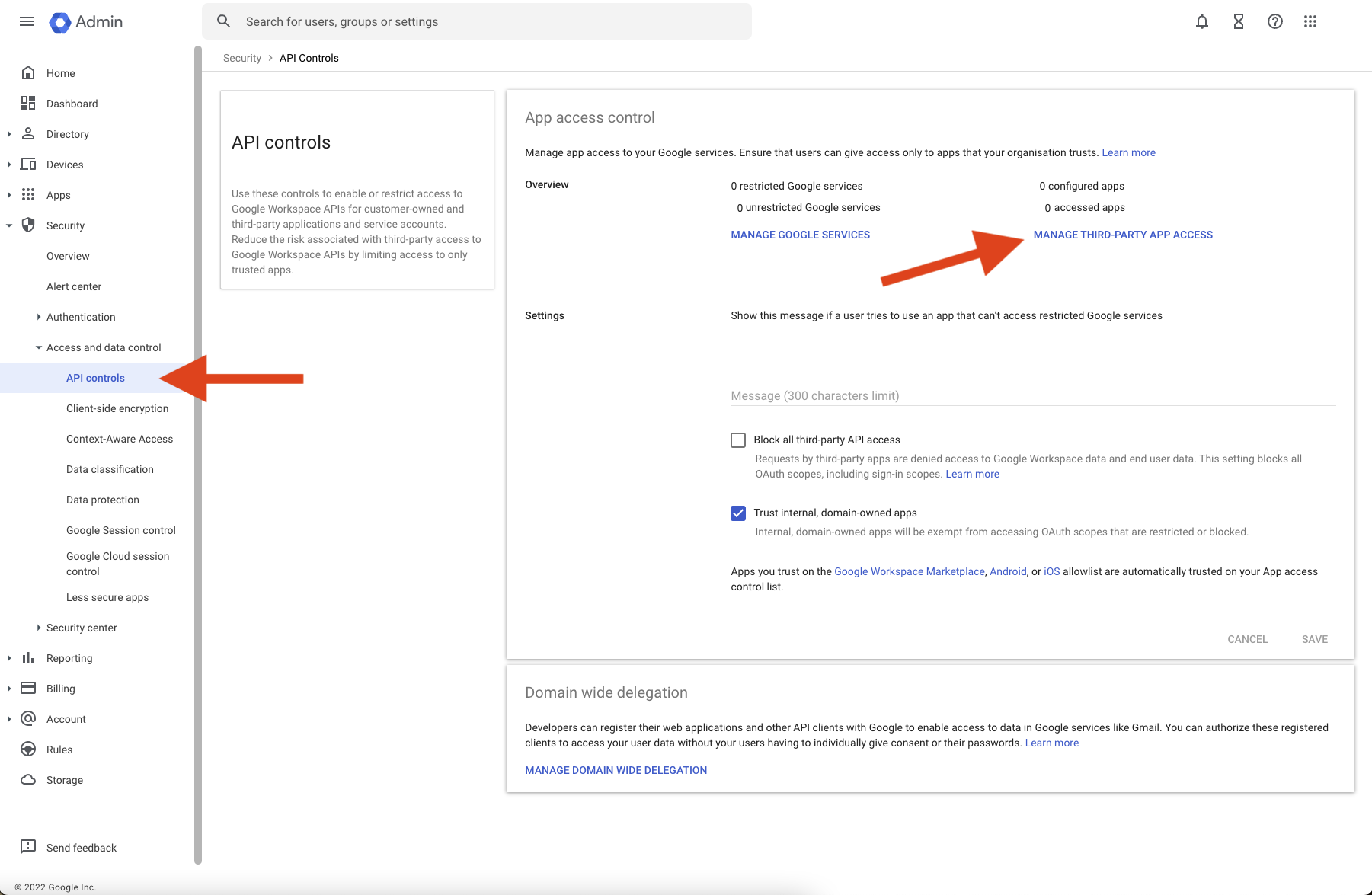Screen dimensions: 1372x895
Task: Click the Save button
Action: [1314, 639]
